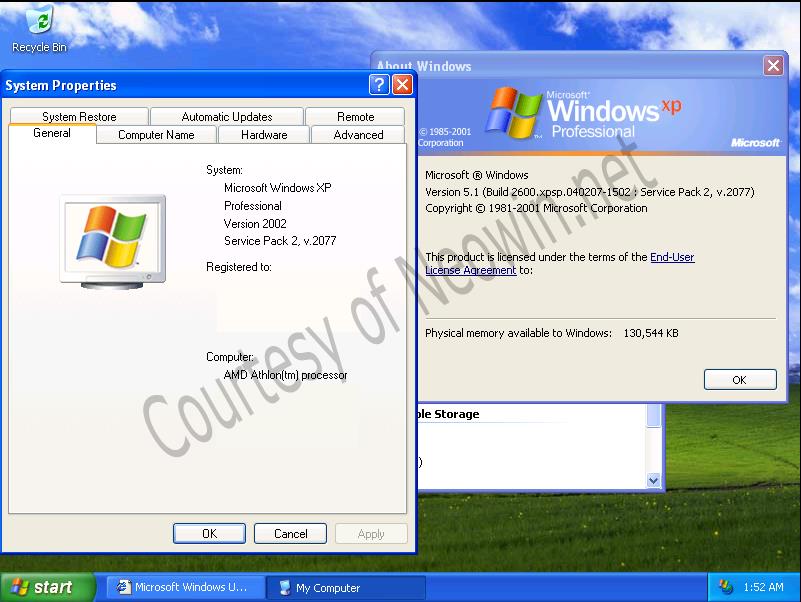Open the Recycle Bin desktop icon
The width and height of the screenshot is (801, 602).
tap(39, 29)
